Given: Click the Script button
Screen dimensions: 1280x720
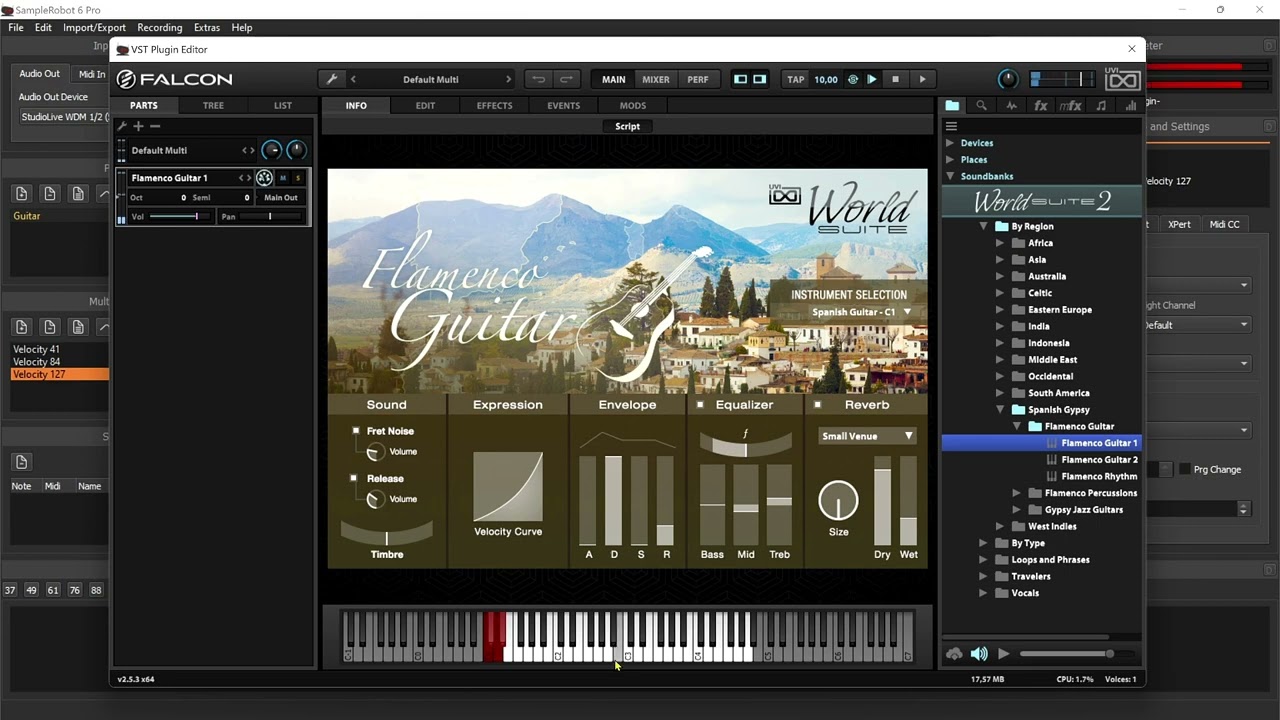Looking at the screenshot, I should tap(627, 126).
